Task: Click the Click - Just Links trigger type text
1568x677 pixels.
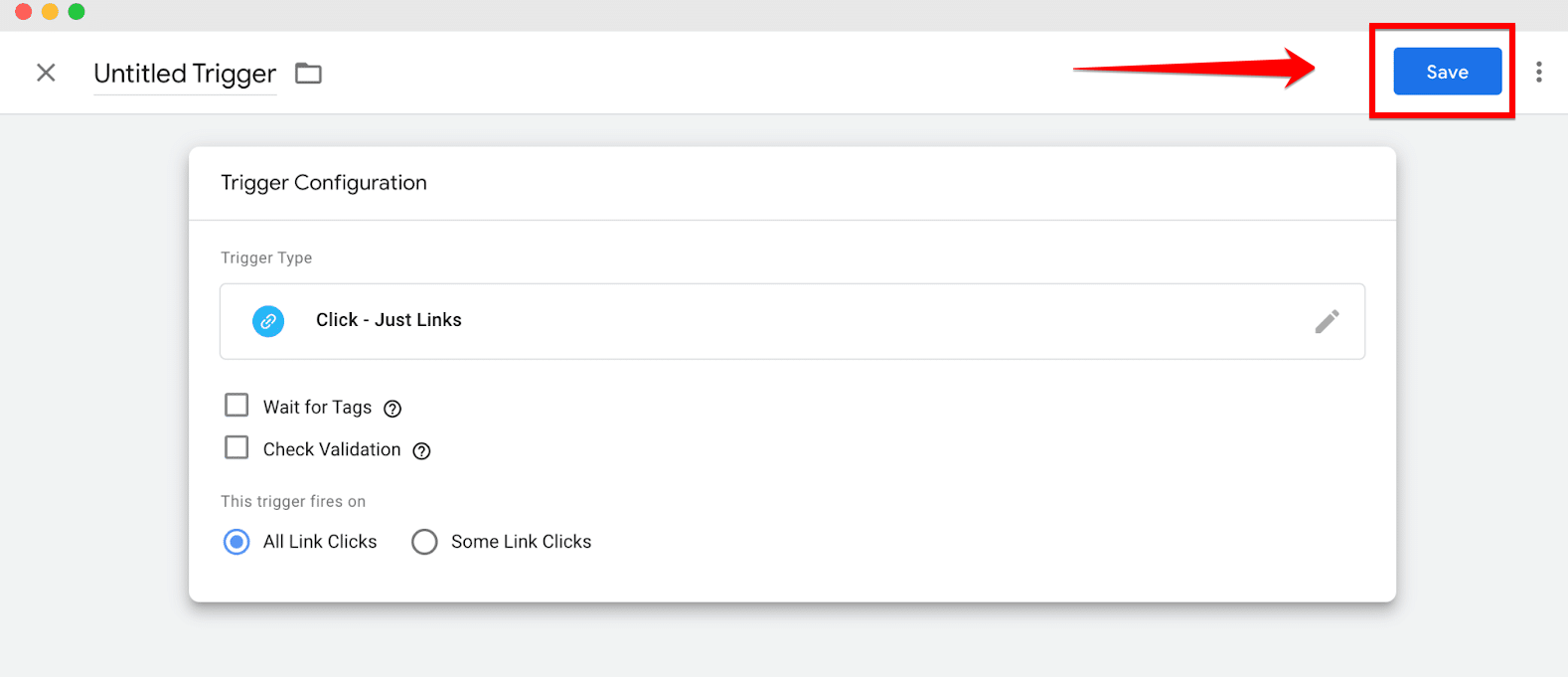Action: 389,320
